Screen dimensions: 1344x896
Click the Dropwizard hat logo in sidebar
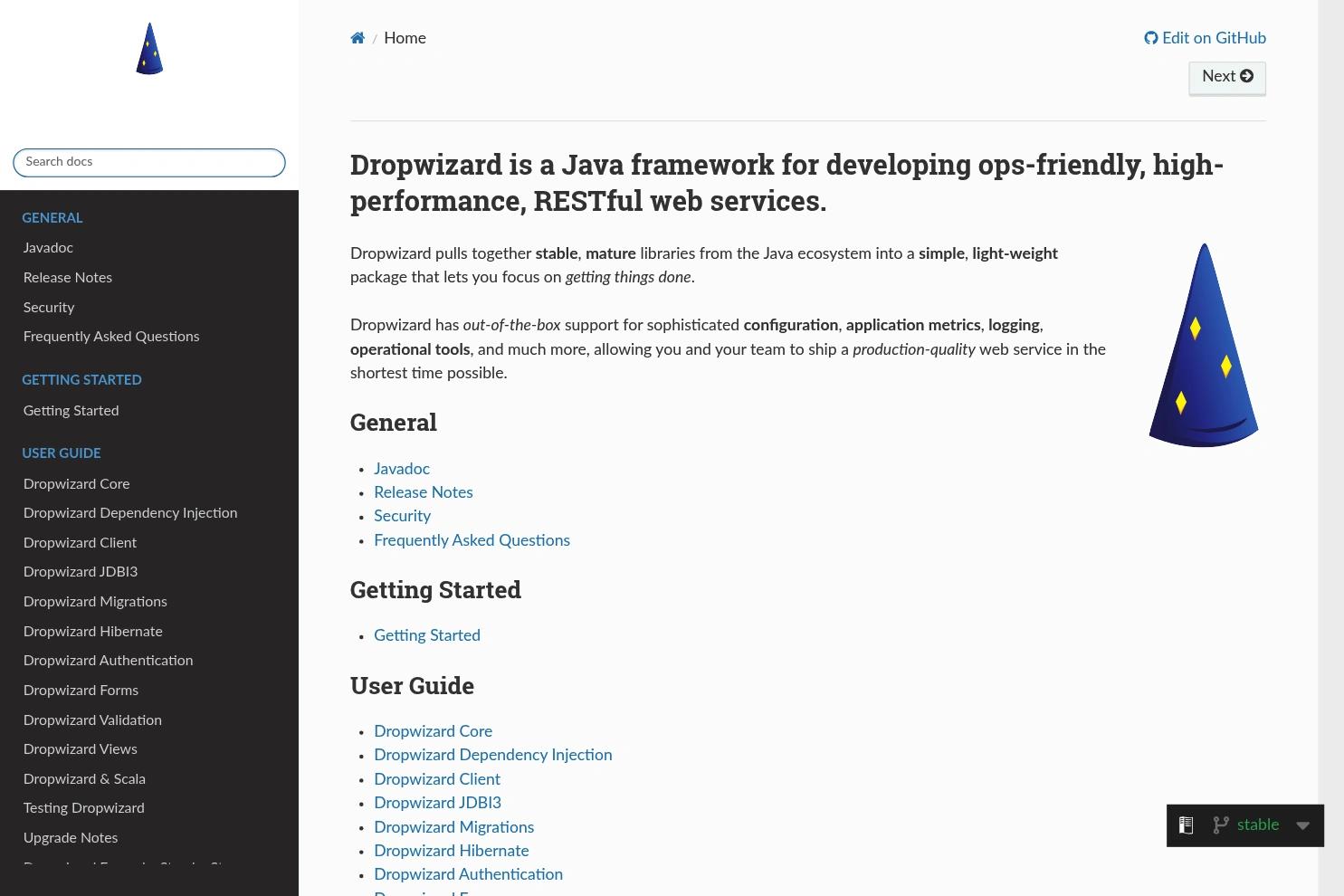tap(149, 49)
